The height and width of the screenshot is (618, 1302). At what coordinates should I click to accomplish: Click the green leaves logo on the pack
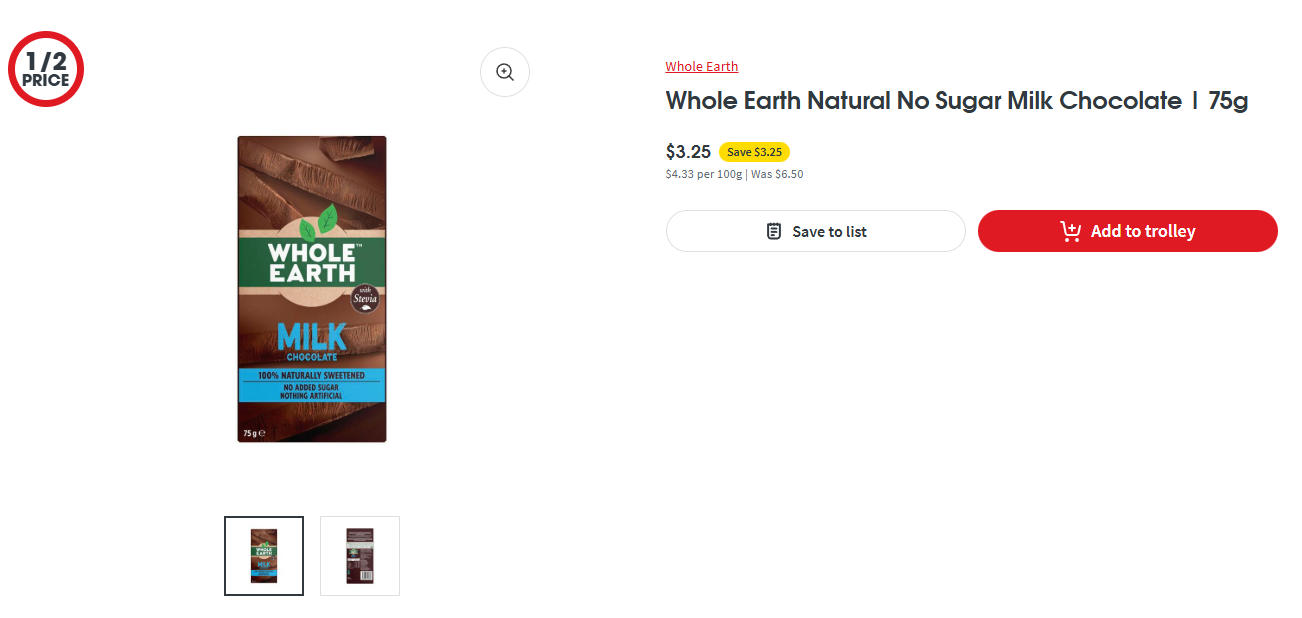(x=320, y=222)
